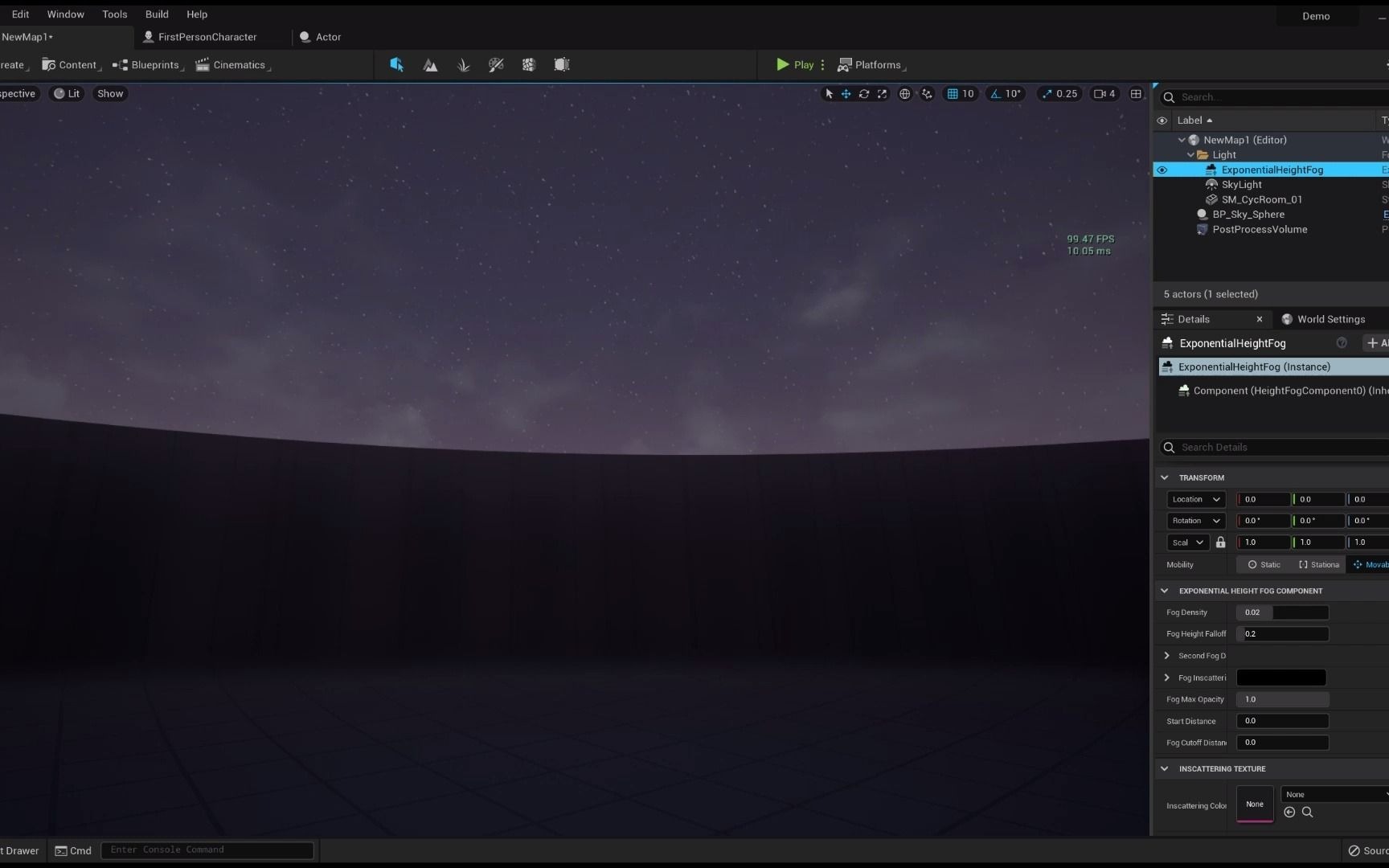Enter Fracture editing mode

pyautogui.click(x=529, y=65)
